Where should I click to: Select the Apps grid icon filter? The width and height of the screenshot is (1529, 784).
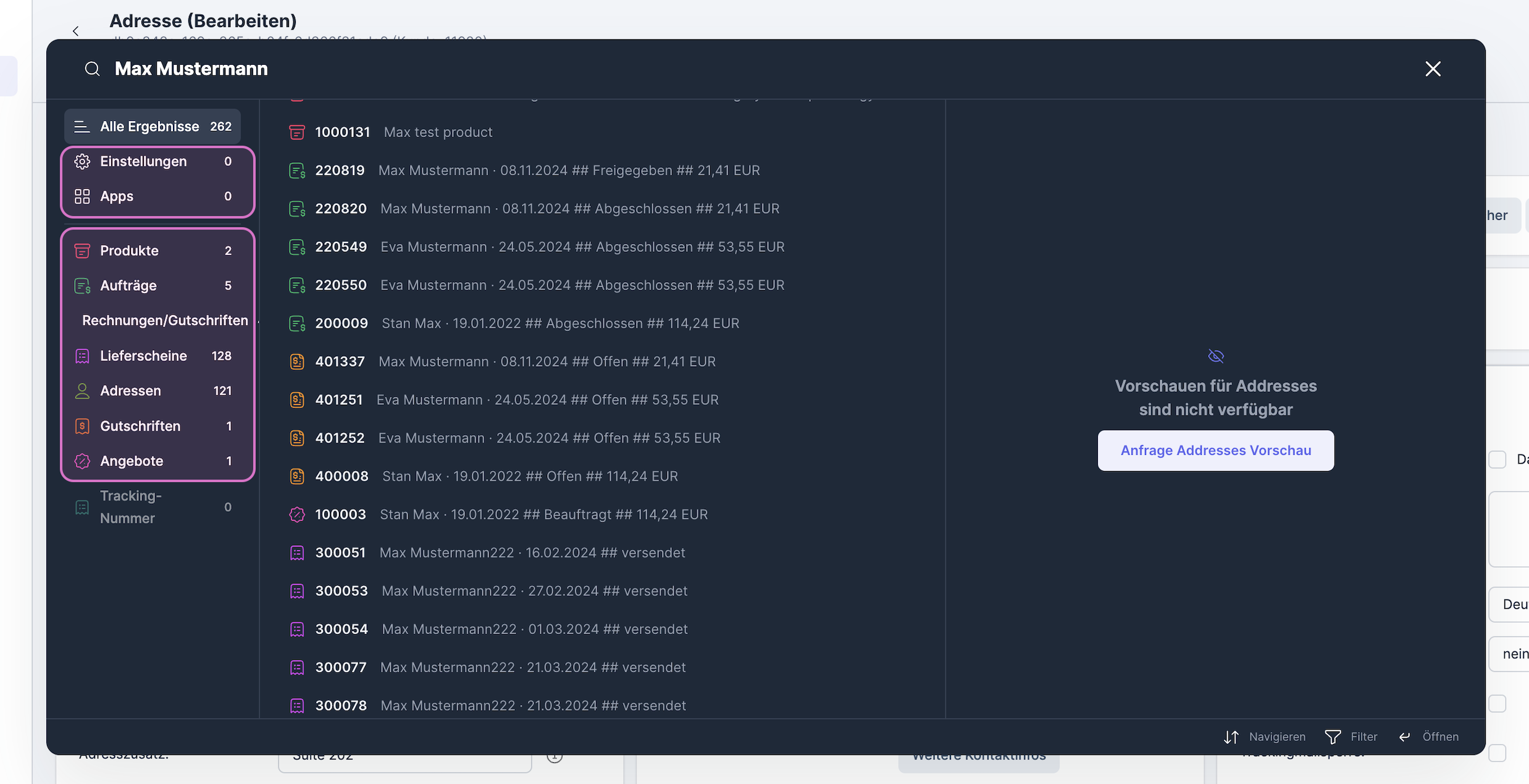click(82, 196)
